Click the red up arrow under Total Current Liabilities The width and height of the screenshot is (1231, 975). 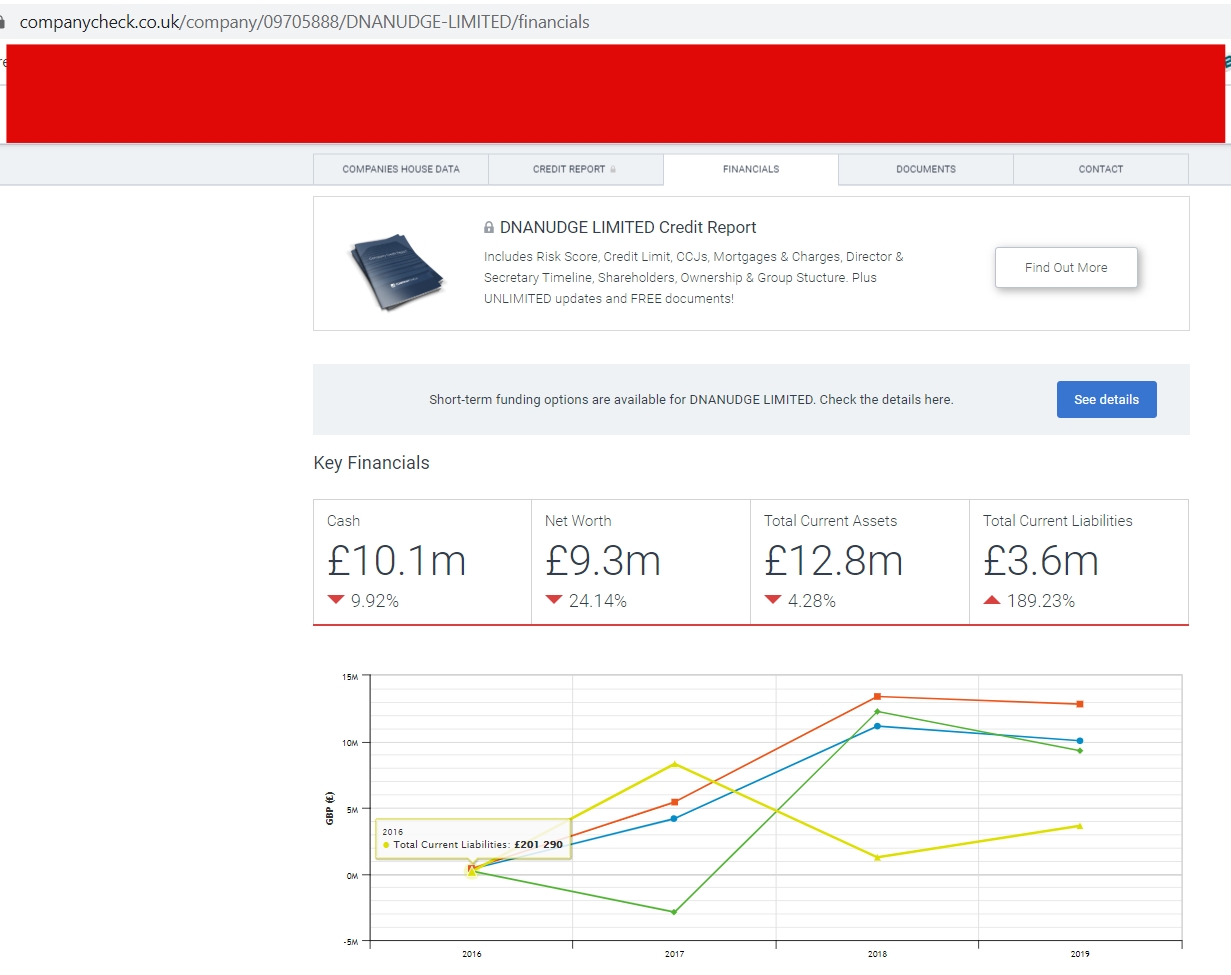pos(992,600)
